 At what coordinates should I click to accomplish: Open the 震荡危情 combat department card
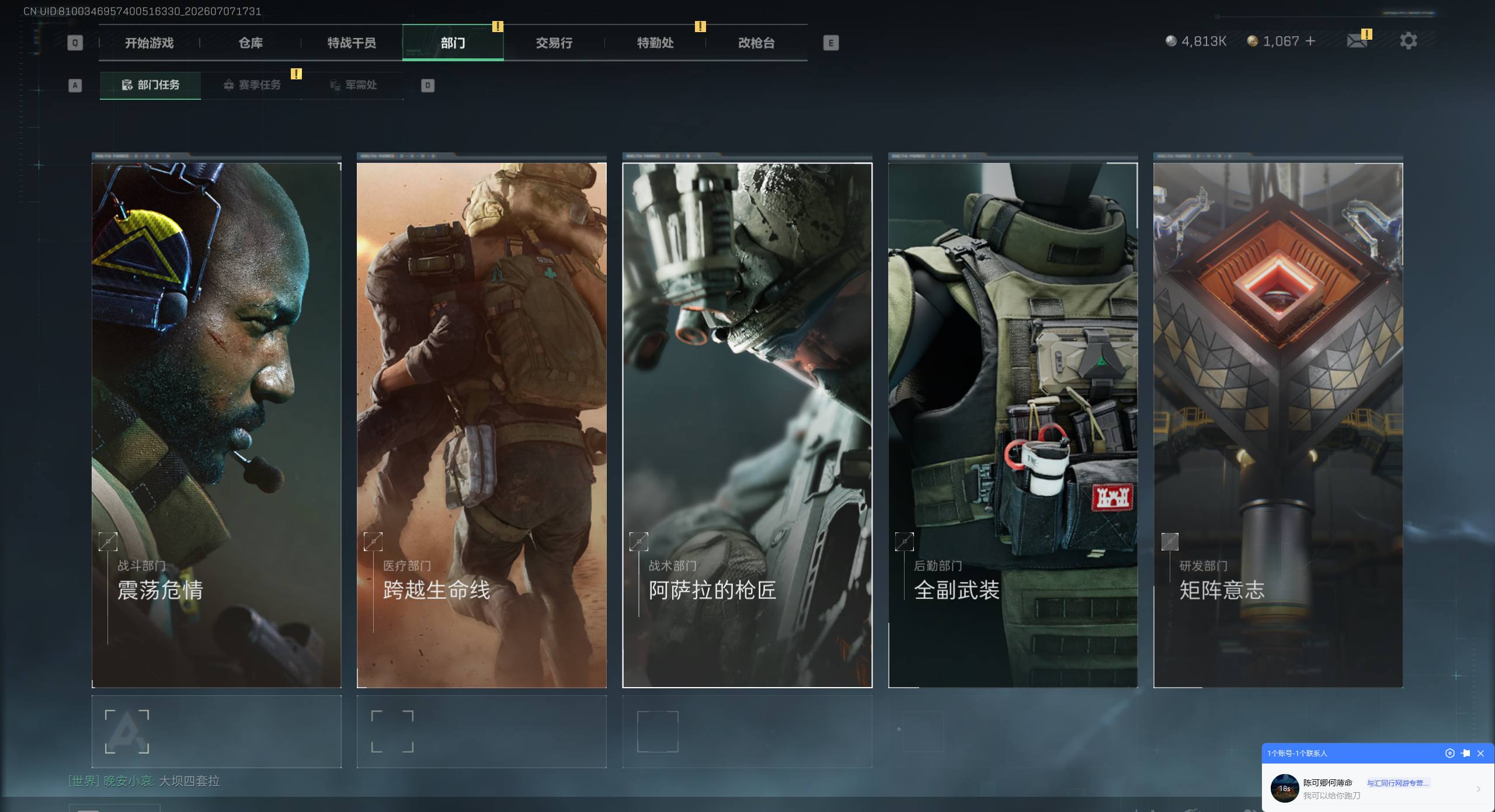click(x=217, y=425)
